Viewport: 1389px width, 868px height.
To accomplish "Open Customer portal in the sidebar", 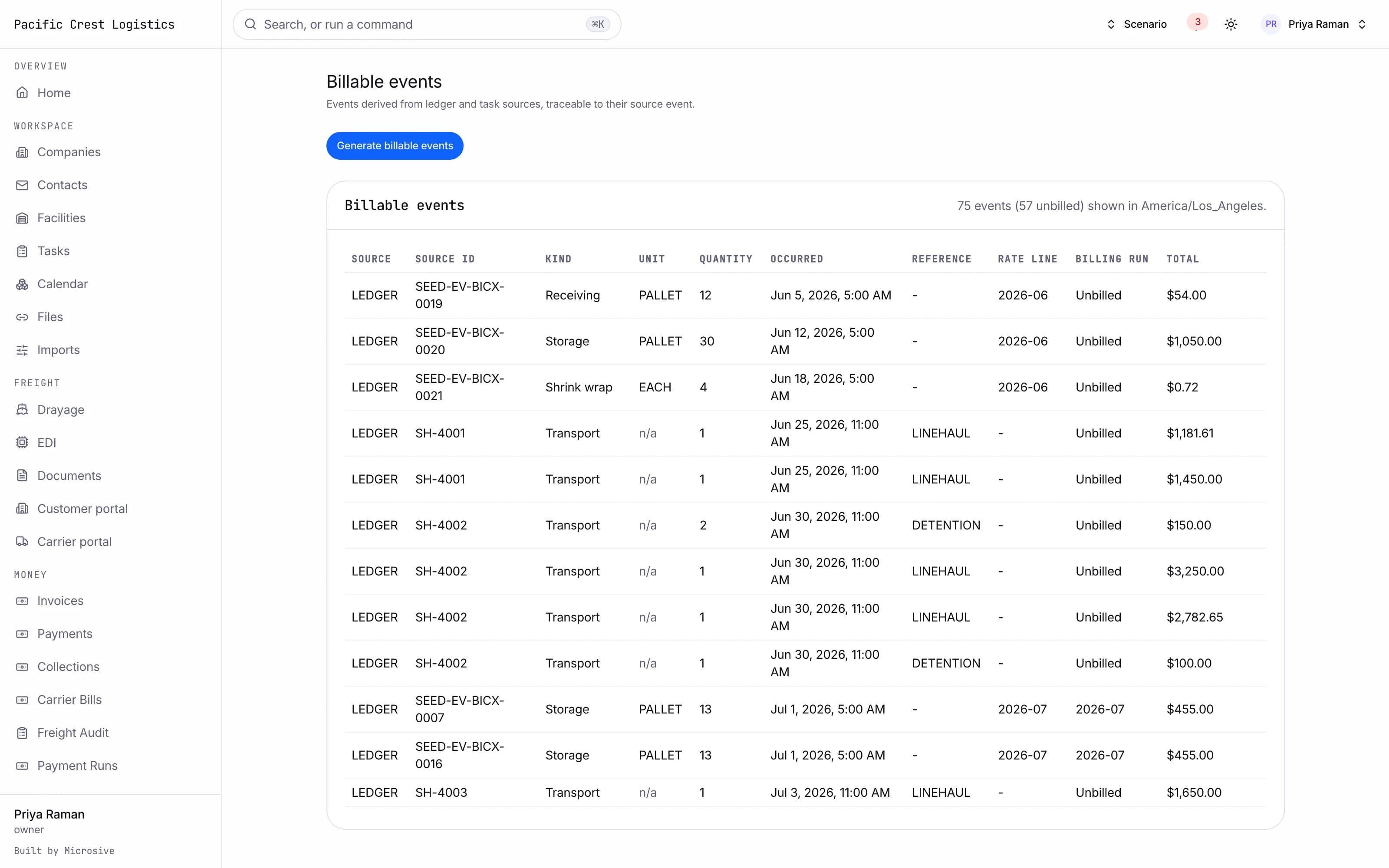I will click(x=82, y=509).
